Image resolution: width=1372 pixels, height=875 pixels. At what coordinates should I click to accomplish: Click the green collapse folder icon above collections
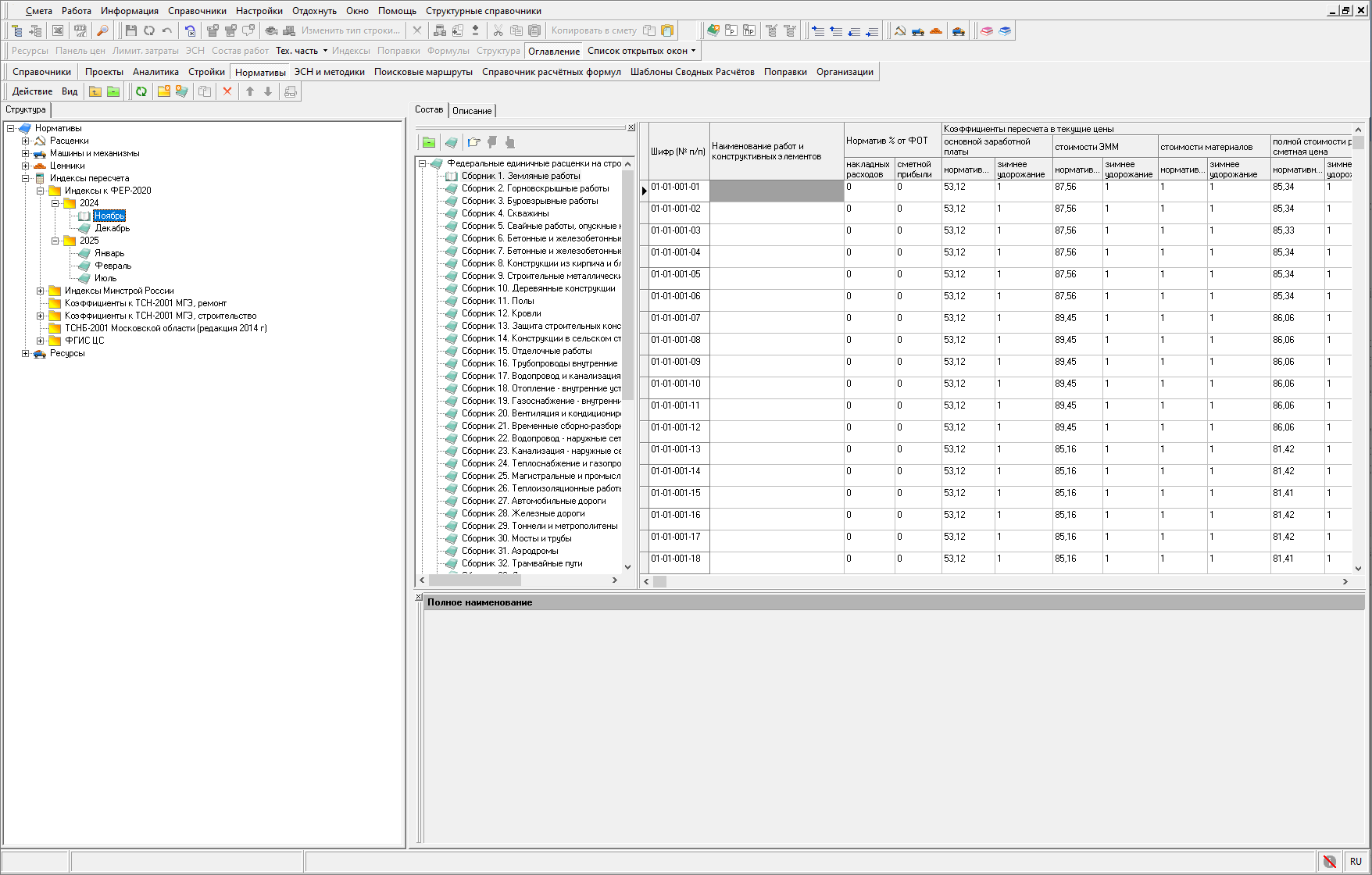[x=429, y=142]
